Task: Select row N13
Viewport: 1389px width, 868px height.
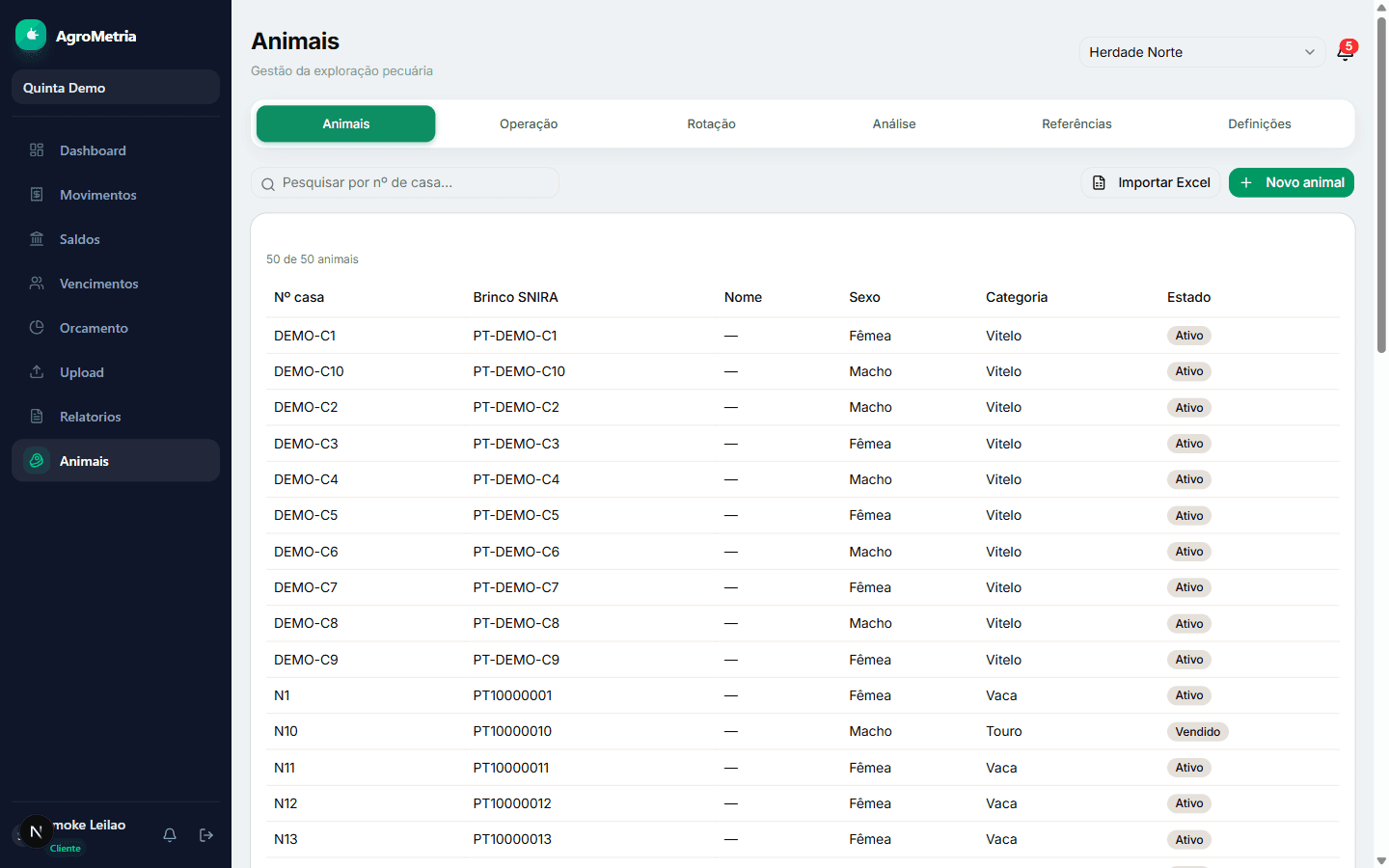Action: [x=803, y=839]
